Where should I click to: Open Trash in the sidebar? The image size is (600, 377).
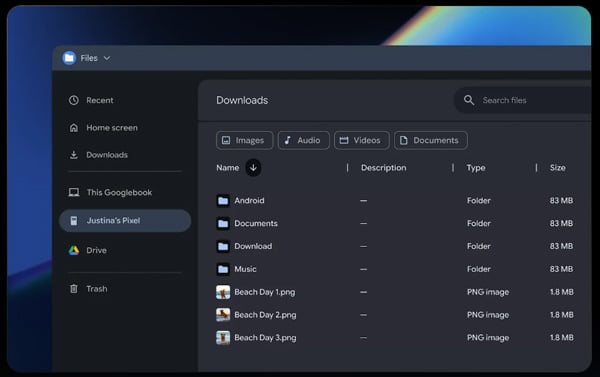click(x=97, y=289)
